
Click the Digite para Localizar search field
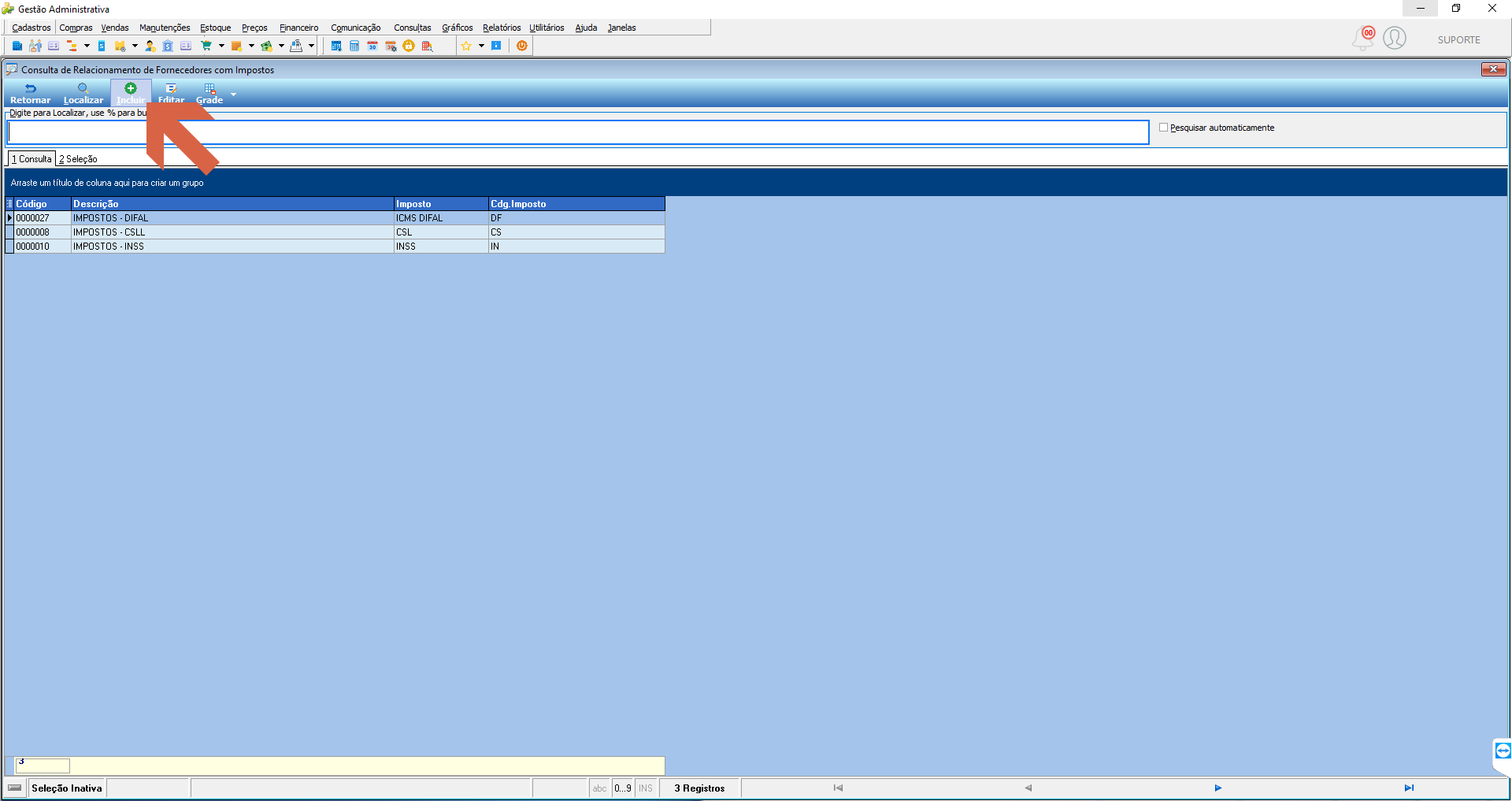[578, 132]
